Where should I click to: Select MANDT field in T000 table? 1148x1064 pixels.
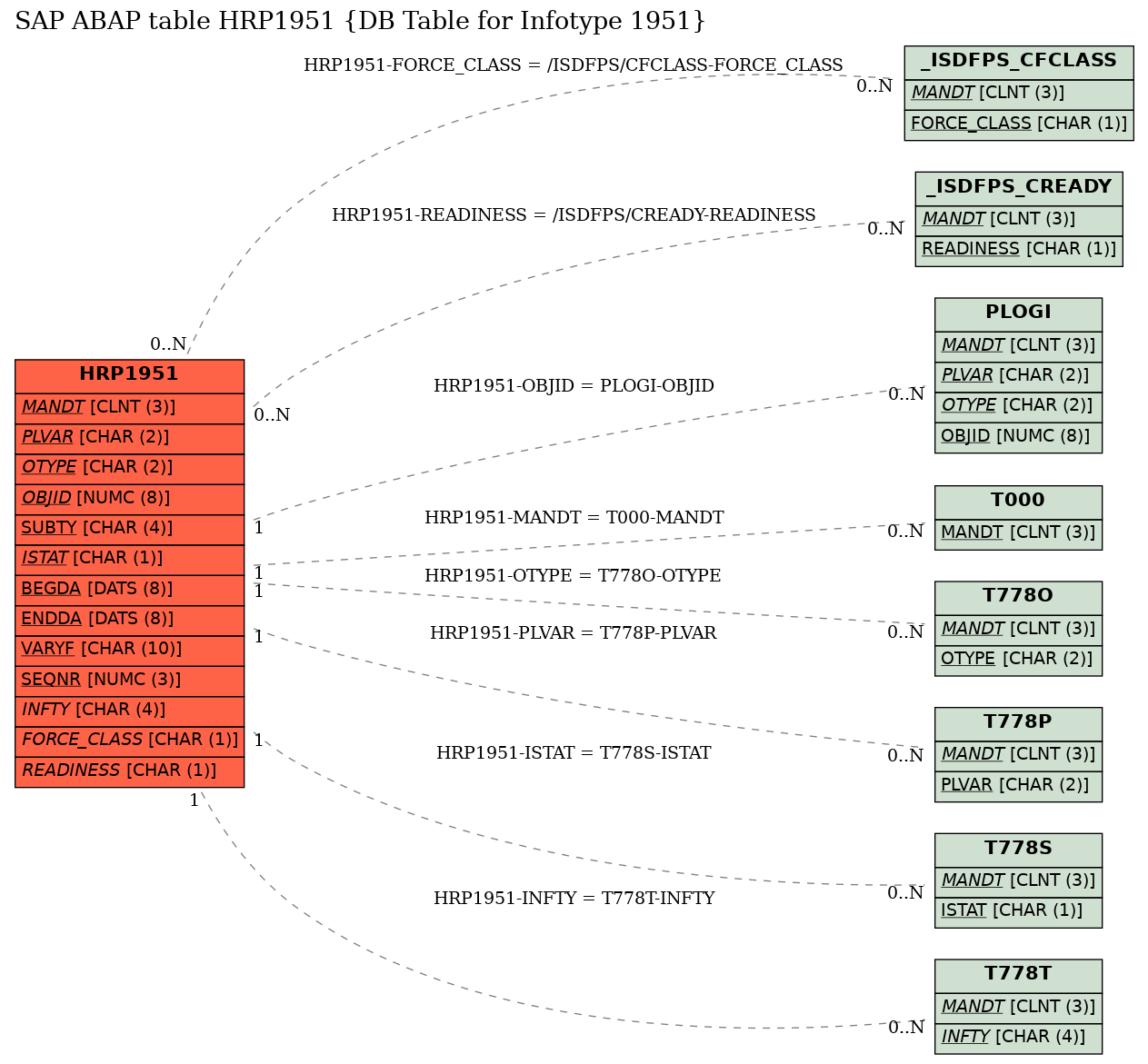pyautogui.click(x=1018, y=533)
